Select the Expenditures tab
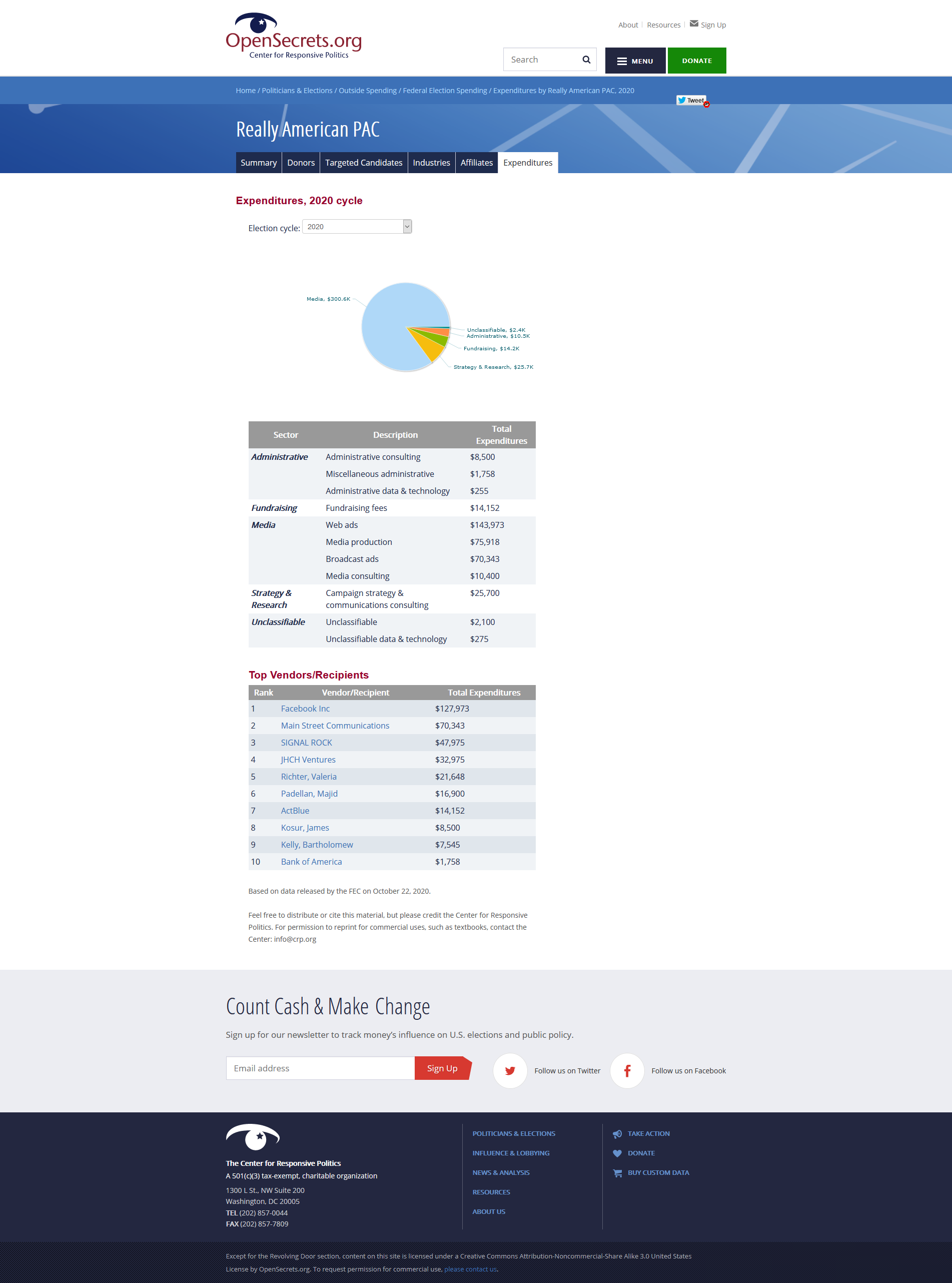 pos(528,163)
